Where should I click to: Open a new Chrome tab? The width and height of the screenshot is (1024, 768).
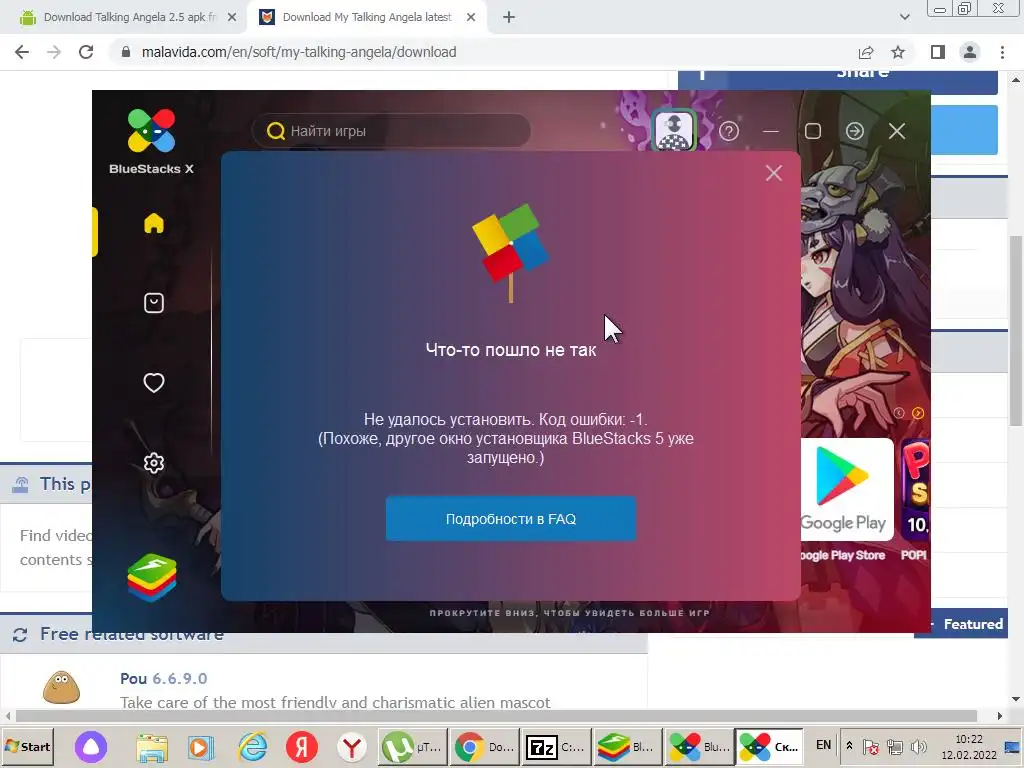coord(509,18)
